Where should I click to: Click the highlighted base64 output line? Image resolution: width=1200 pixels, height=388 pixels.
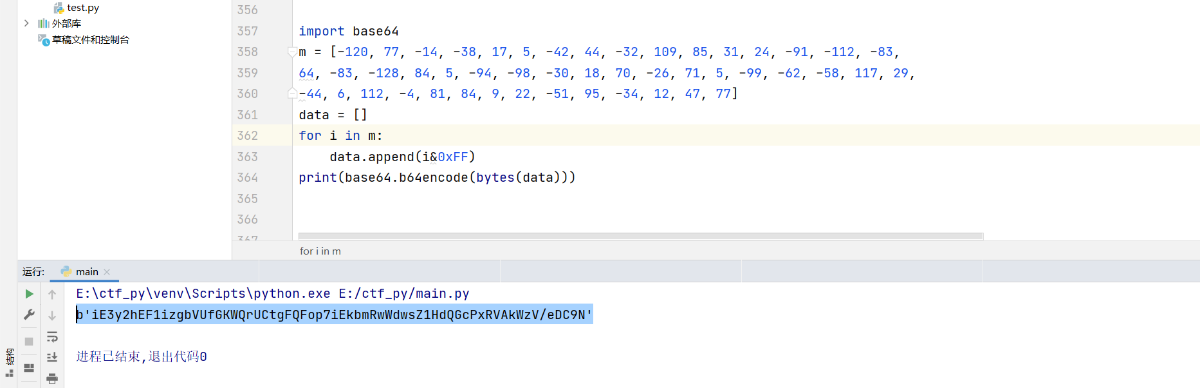(335, 315)
